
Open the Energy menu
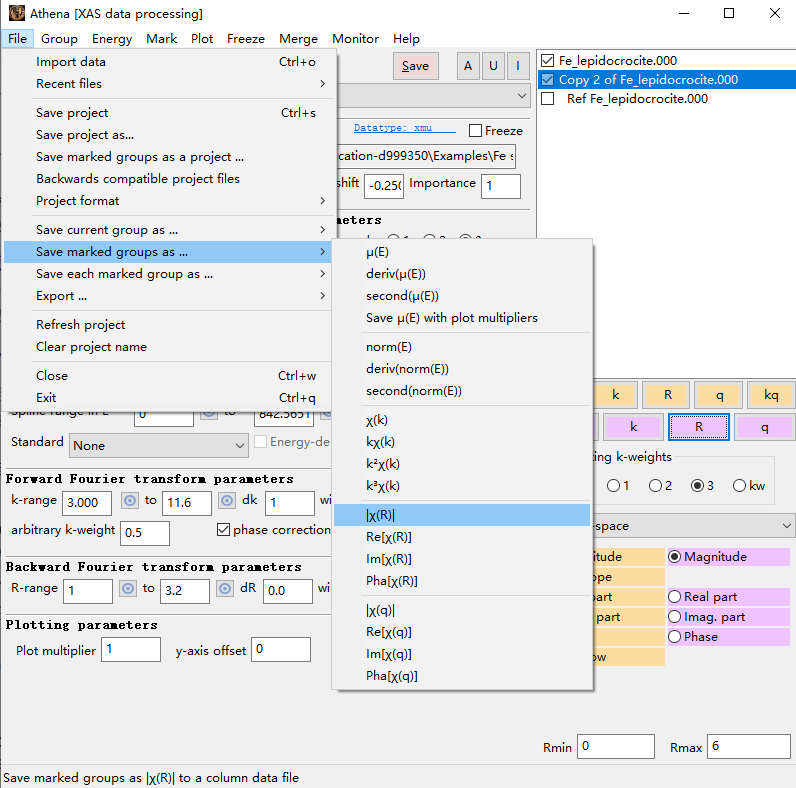click(112, 39)
